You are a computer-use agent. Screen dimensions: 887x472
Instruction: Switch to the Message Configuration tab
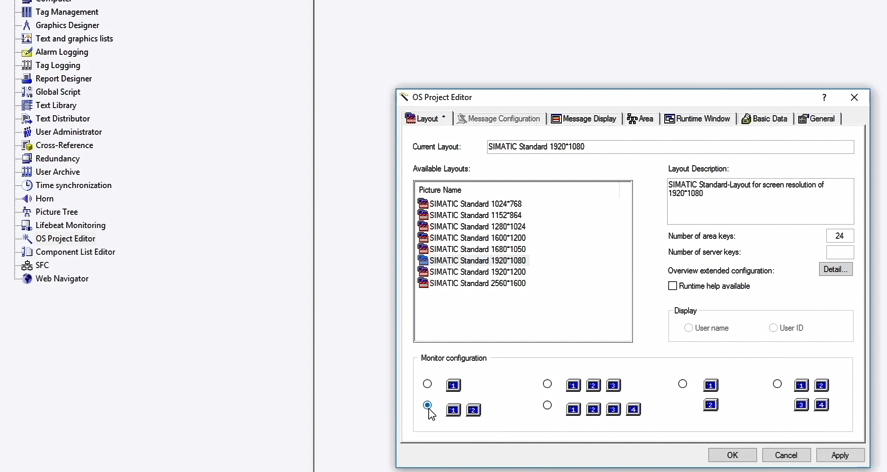[x=498, y=118]
